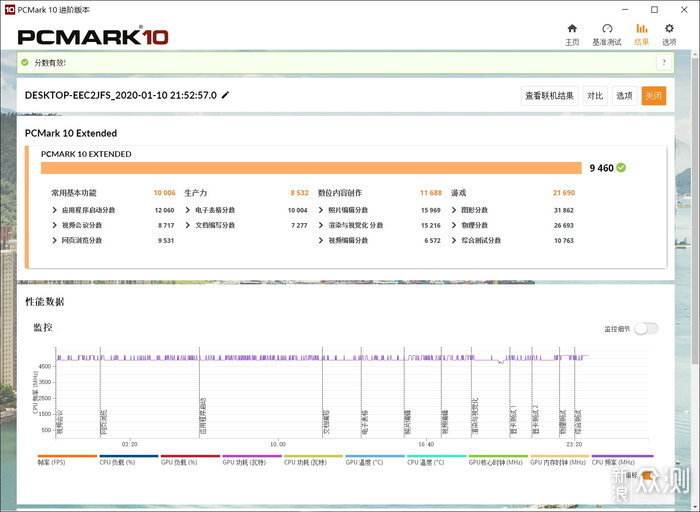Viewport: 700px width, 512px height.
Task: Click the pencil icon to rename result
Action: pyautogui.click(x=225, y=95)
